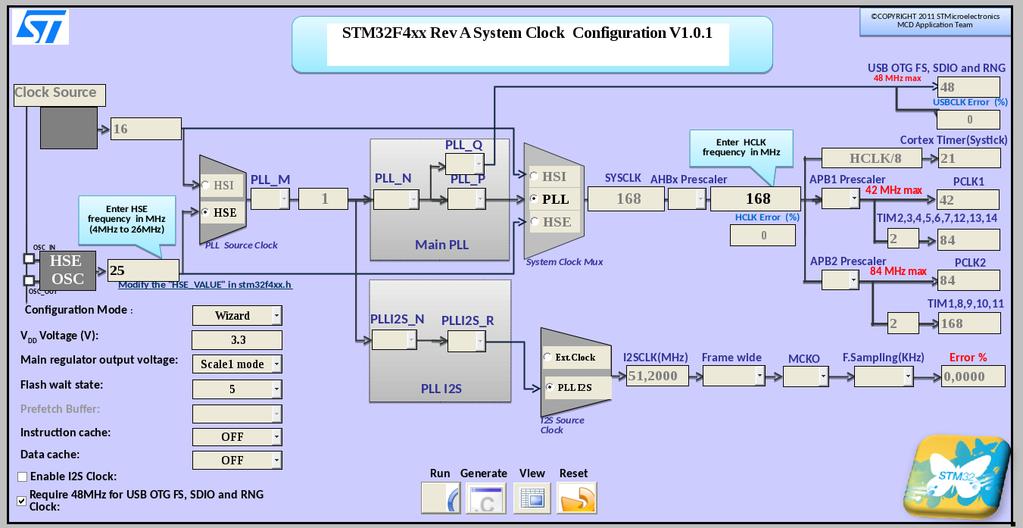Click the ST logo at top left

click(x=40, y=28)
